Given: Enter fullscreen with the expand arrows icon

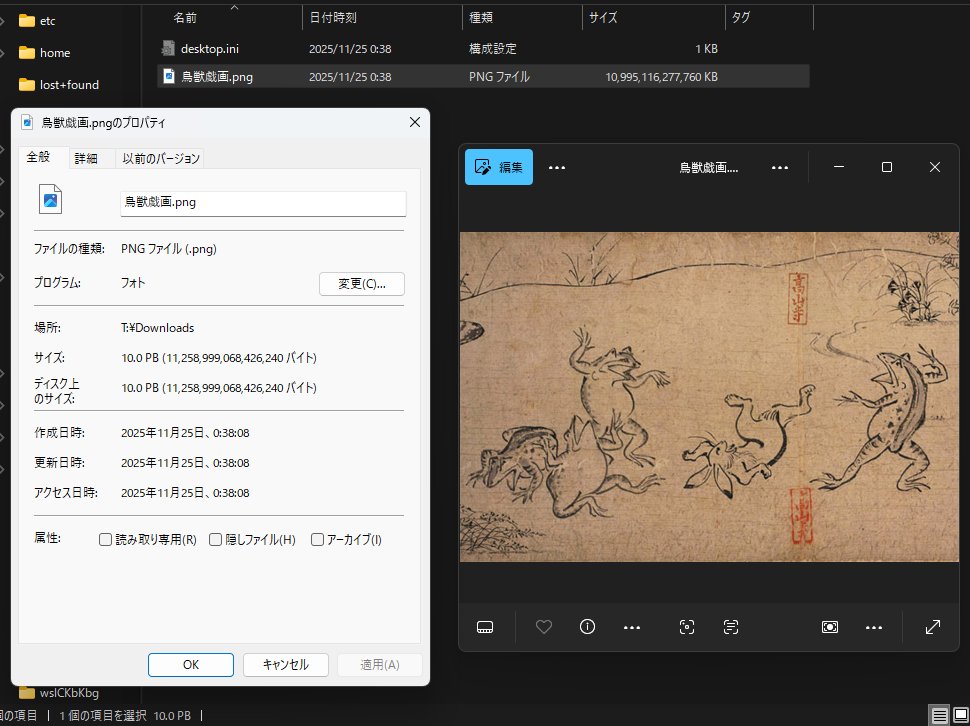Looking at the screenshot, I should [x=932, y=627].
